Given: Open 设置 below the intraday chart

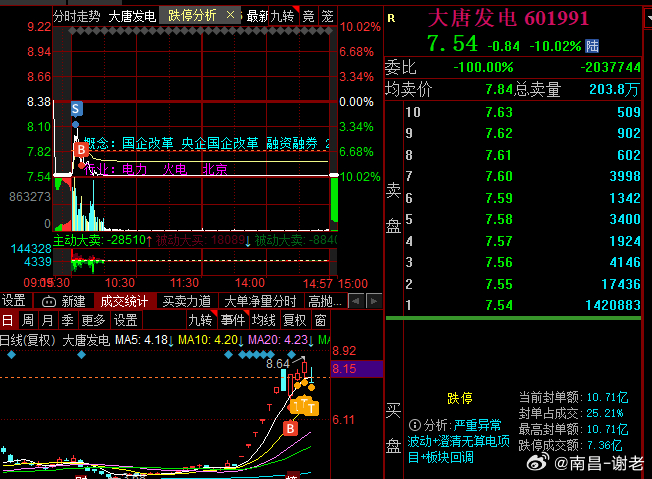Looking at the screenshot, I should coord(14,301).
